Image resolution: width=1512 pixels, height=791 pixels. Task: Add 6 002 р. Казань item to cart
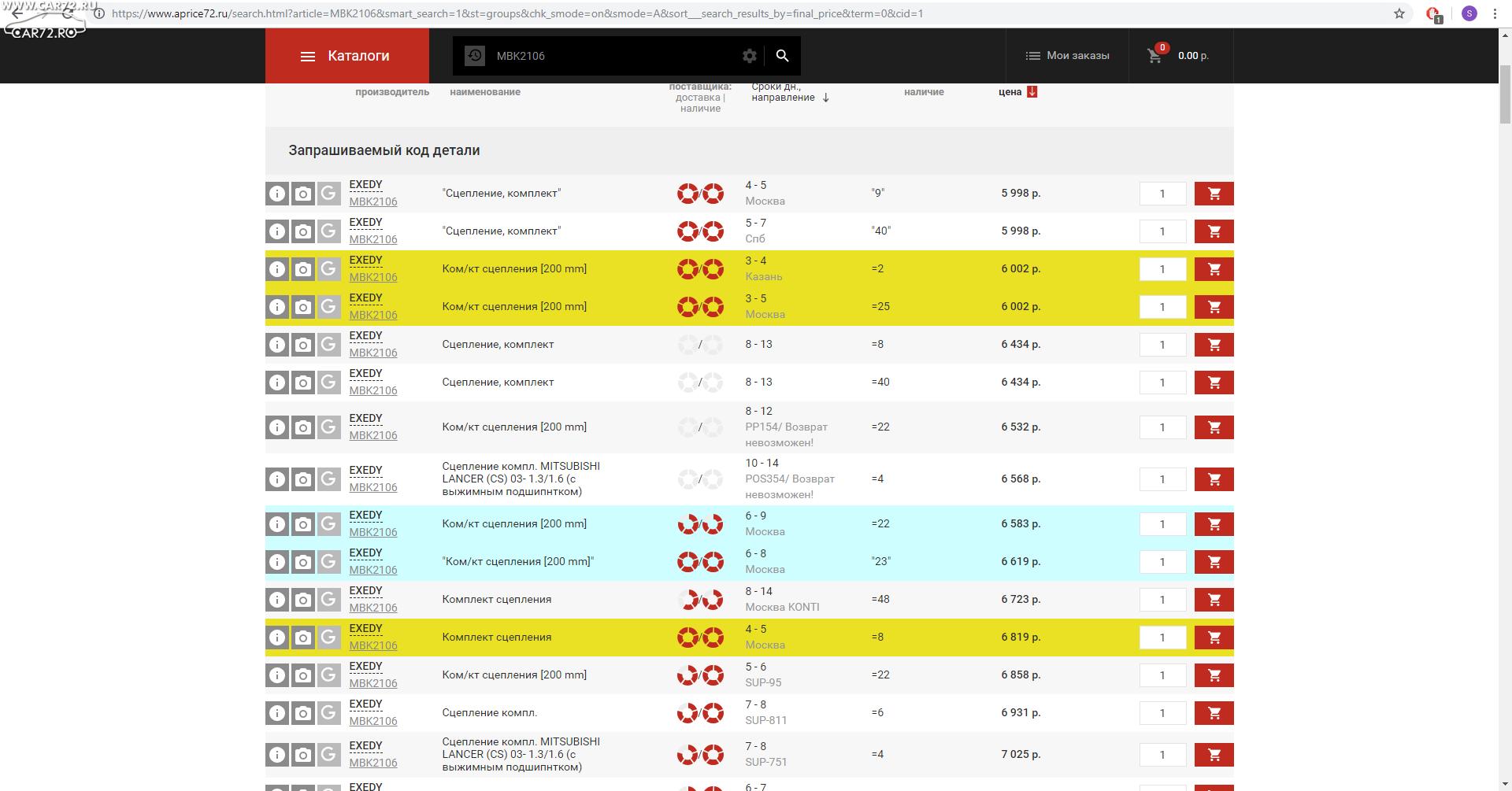1214,269
